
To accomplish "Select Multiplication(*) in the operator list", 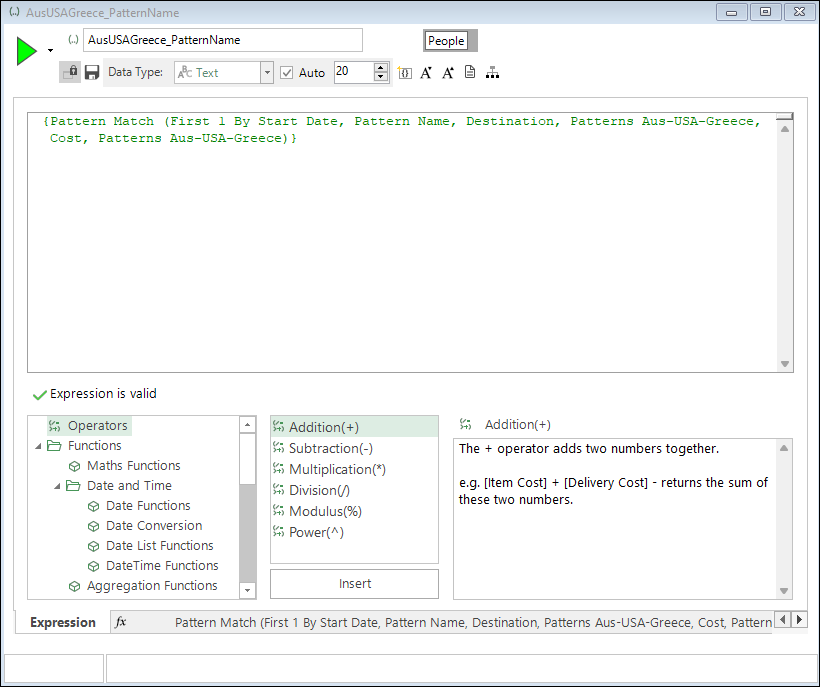I will point(355,469).
